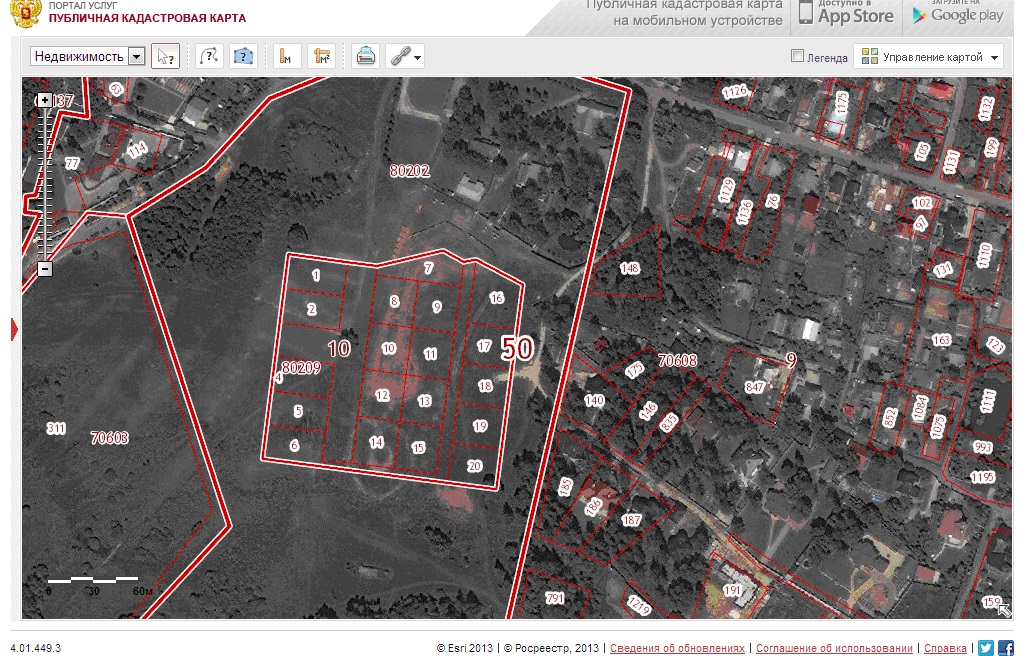This screenshot has width=1024, height=656.
Task: Open the Twitter share icon
Action: point(986,648)
